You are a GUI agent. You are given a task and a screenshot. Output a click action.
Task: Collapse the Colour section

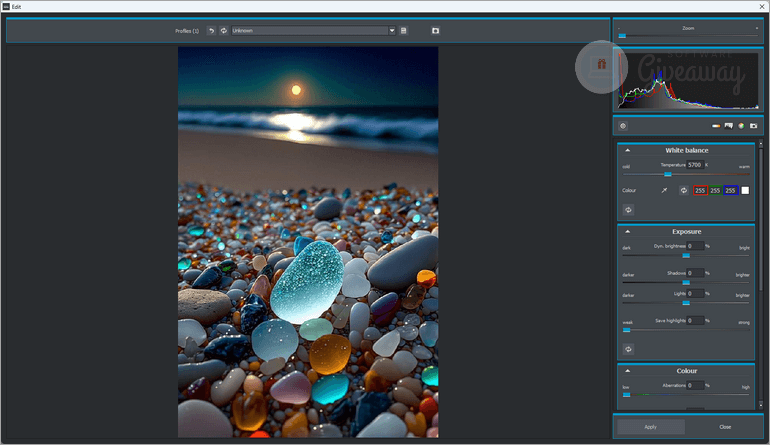(627, 371)
